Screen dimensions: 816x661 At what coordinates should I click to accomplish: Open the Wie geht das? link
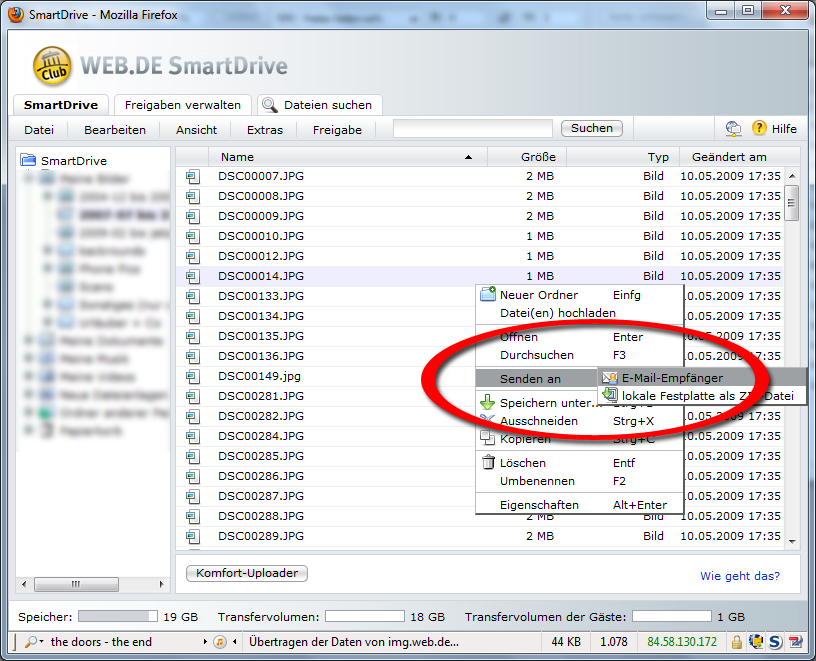(x=740, y=576)
